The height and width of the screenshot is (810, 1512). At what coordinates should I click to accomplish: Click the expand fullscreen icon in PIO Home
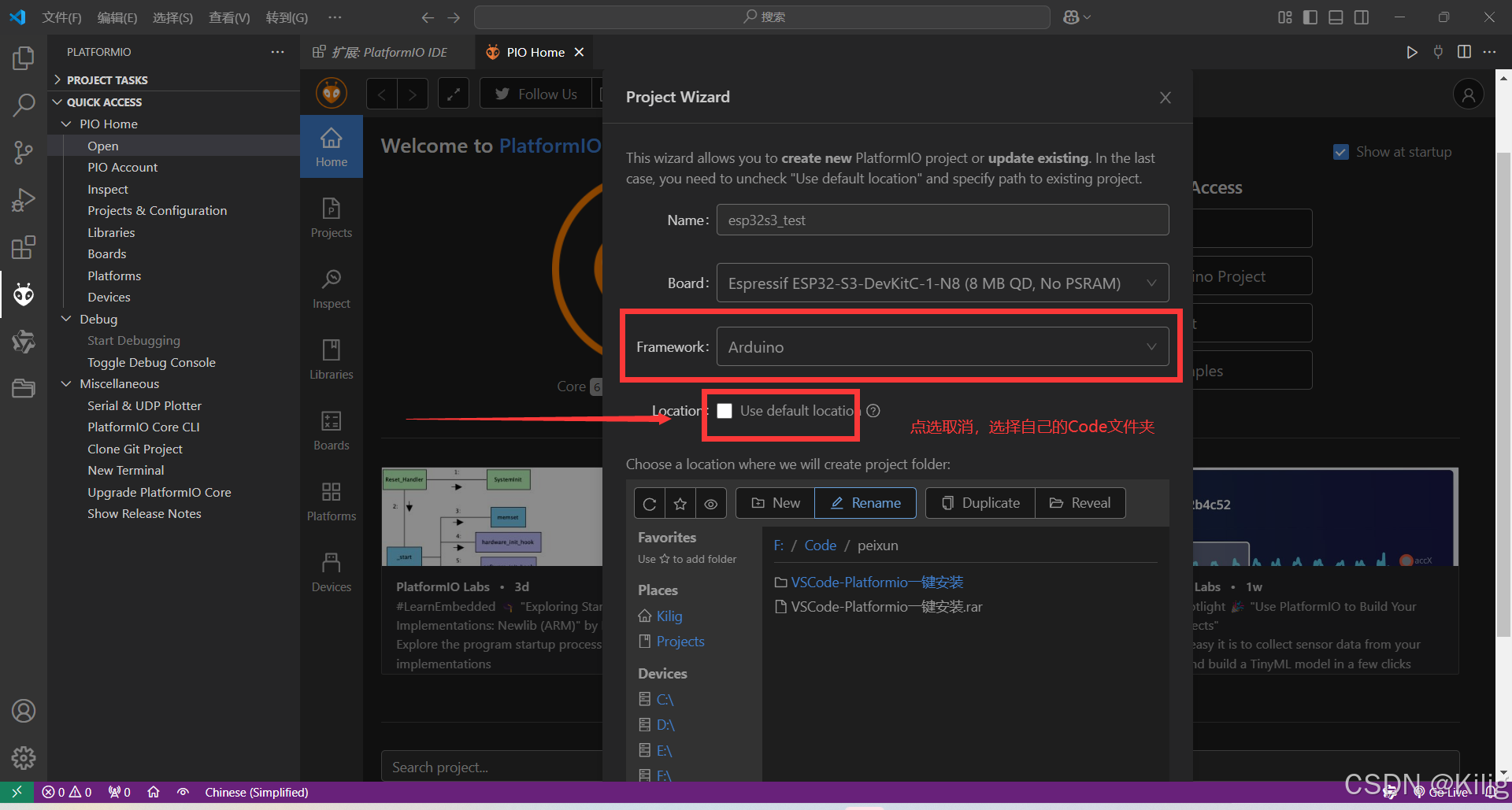pos(454,94)
